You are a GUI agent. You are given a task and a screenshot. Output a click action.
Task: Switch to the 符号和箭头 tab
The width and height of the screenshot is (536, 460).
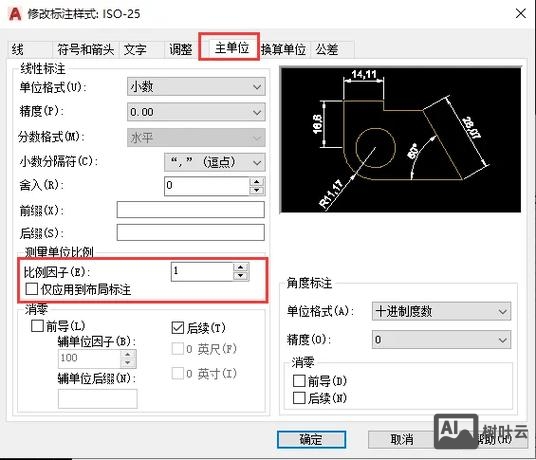pyautogui.click(x=85, y=50)
